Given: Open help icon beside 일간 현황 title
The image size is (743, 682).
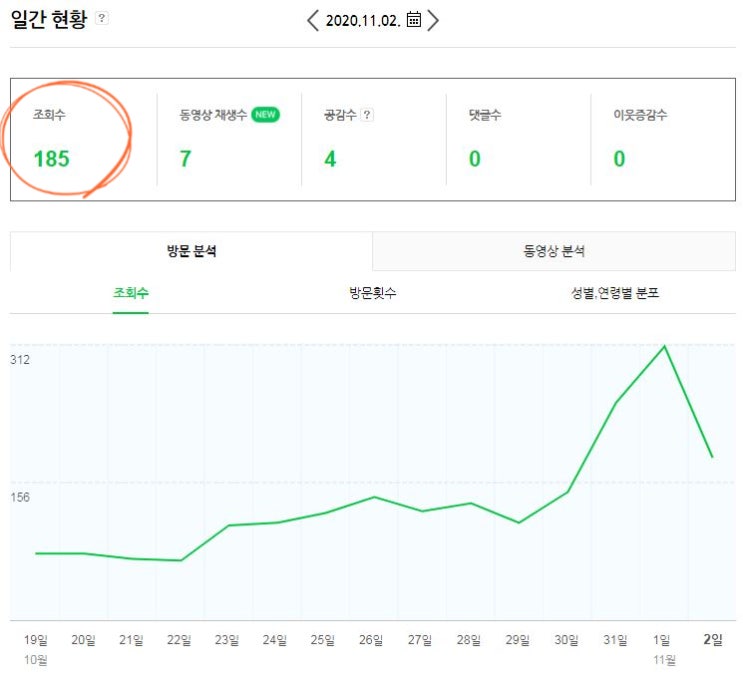Looking at the screenshot, I should point(101,18).
